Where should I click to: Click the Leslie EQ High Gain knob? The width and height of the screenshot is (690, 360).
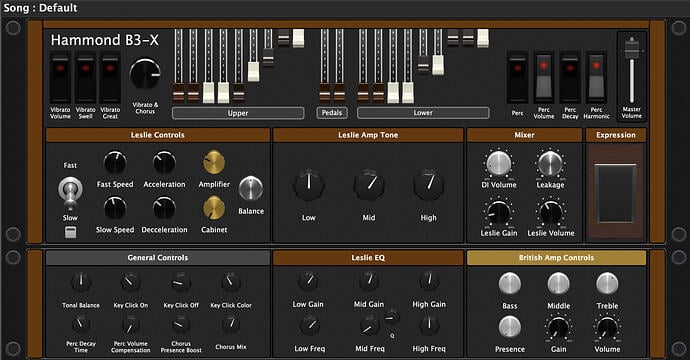point(429,281)
